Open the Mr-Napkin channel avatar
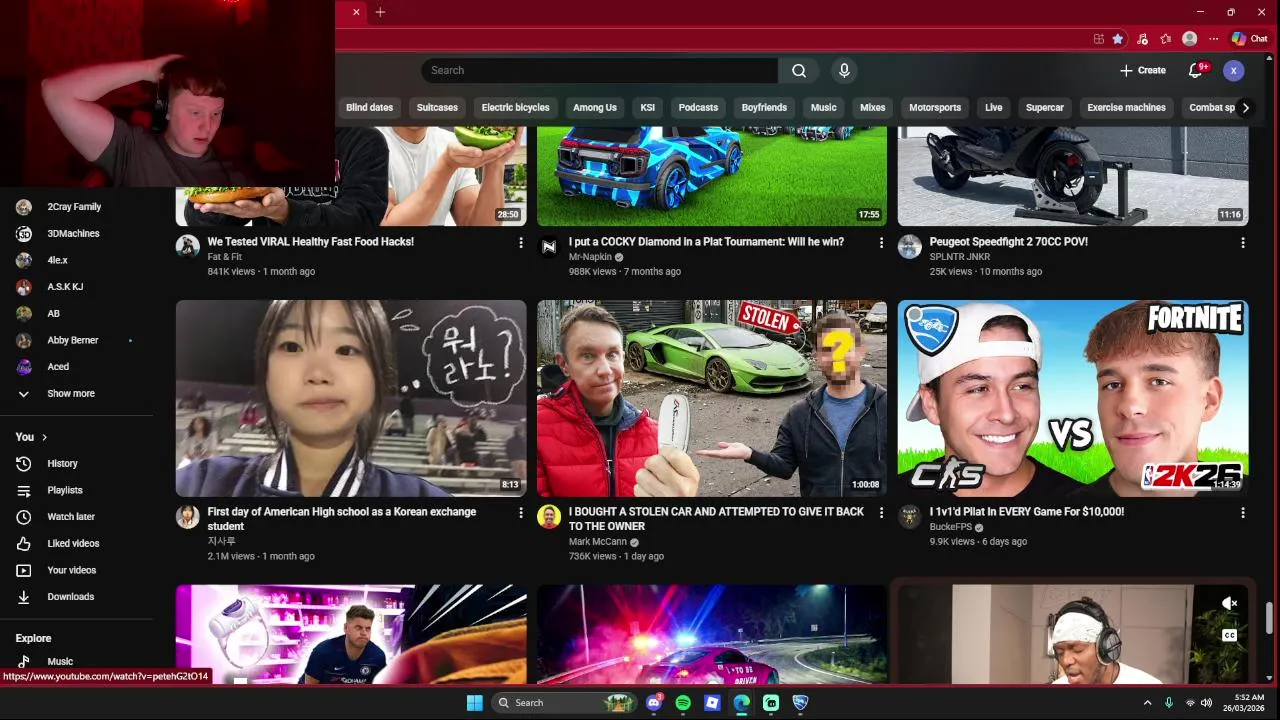 coord(549,247)
